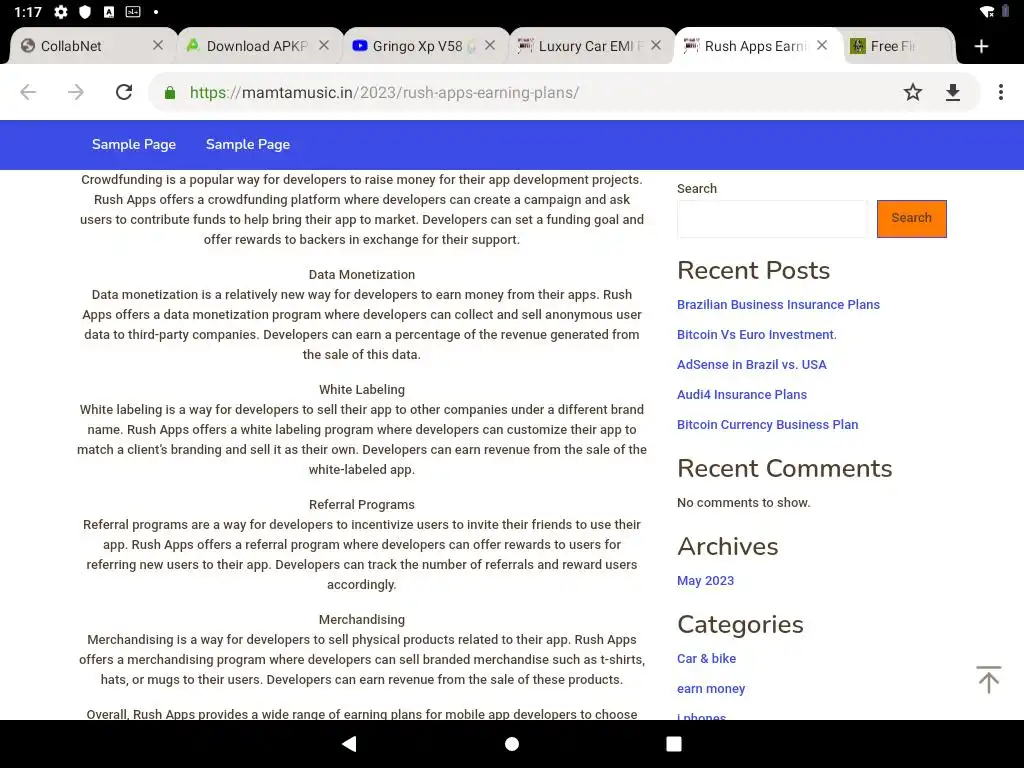
Task: Close the CollabNet tab
Action: pos(158,45)
